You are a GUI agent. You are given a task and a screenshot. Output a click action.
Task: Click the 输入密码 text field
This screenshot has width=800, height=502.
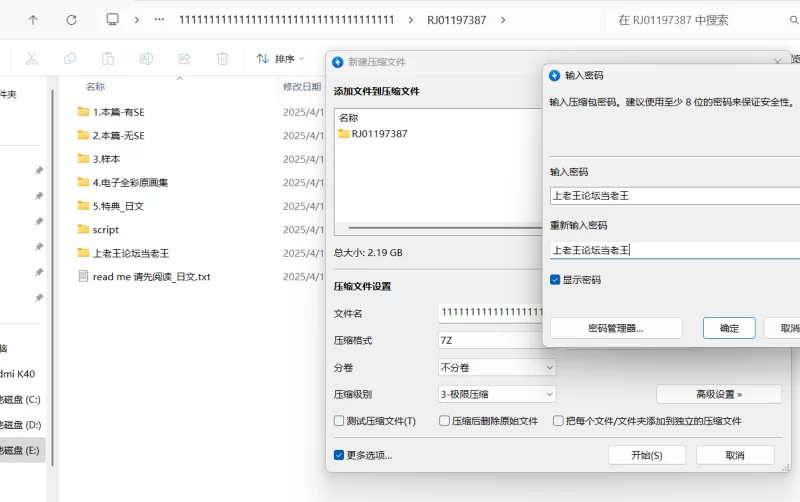point(675,196)
